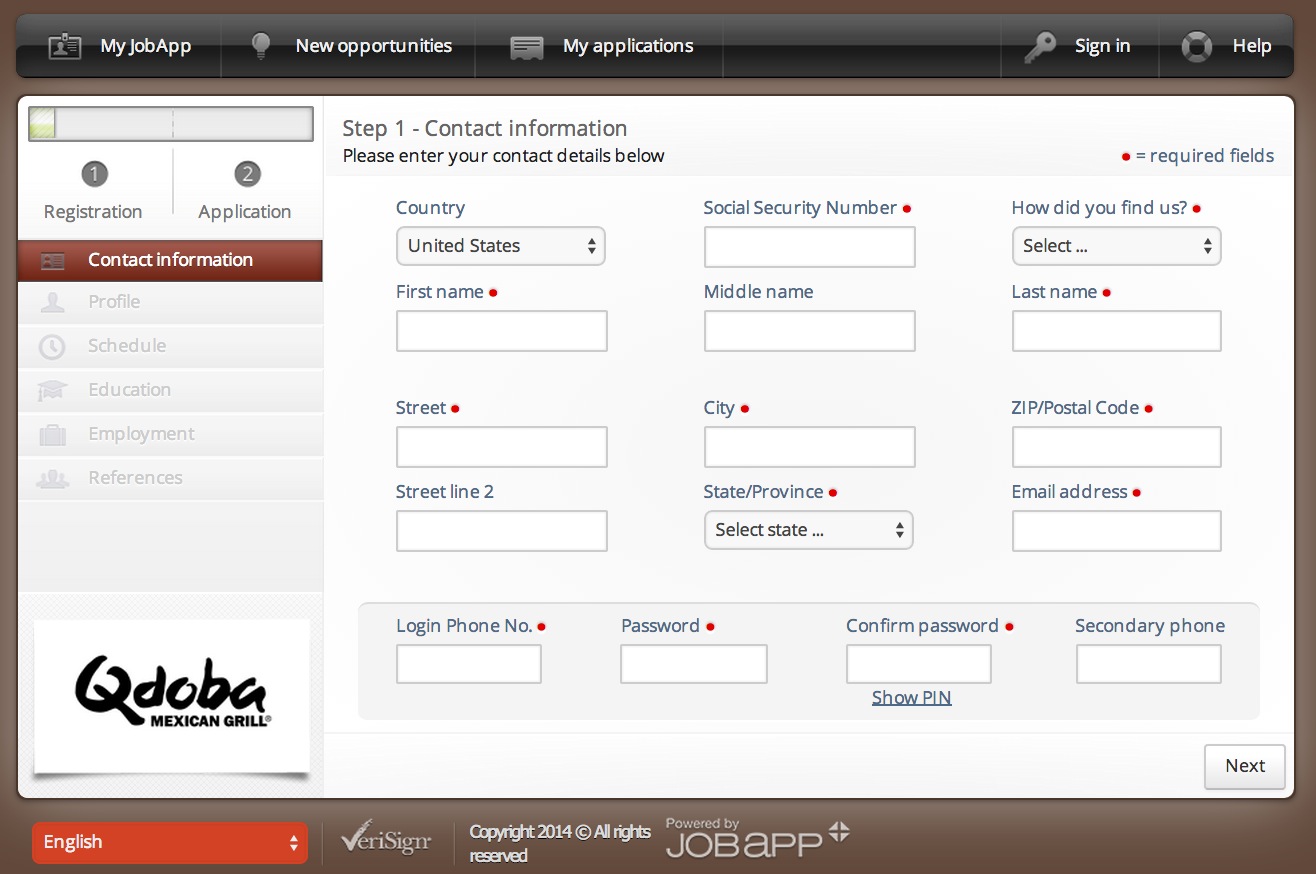Image resolution: width=1316 pixels, height=874 pixels.
Task: Select the Education graduation cap icon
Action: (x=51, y=389)
